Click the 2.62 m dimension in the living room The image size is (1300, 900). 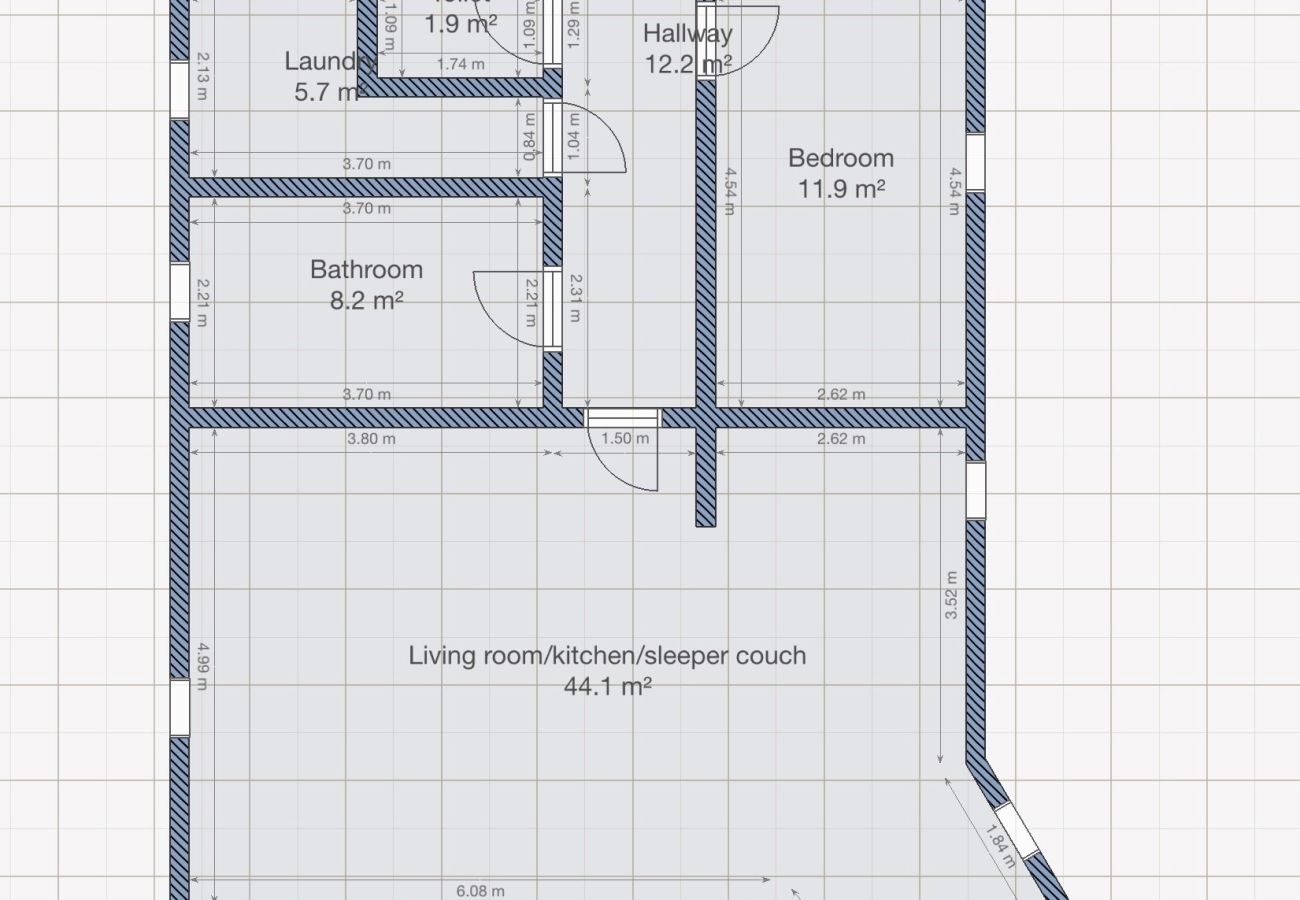tap(841, 439)
